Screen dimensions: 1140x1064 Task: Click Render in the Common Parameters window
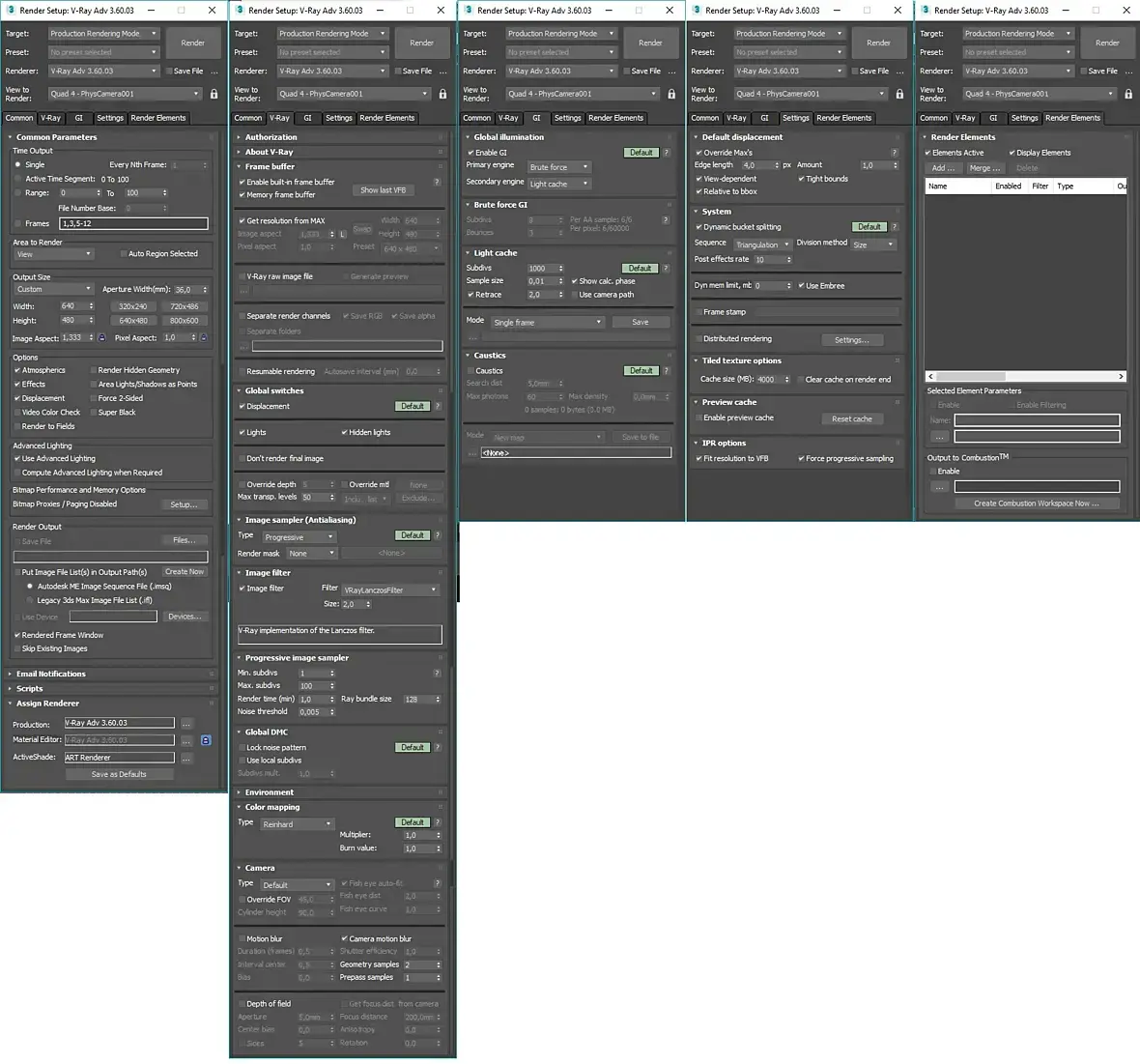coord(192,43)
